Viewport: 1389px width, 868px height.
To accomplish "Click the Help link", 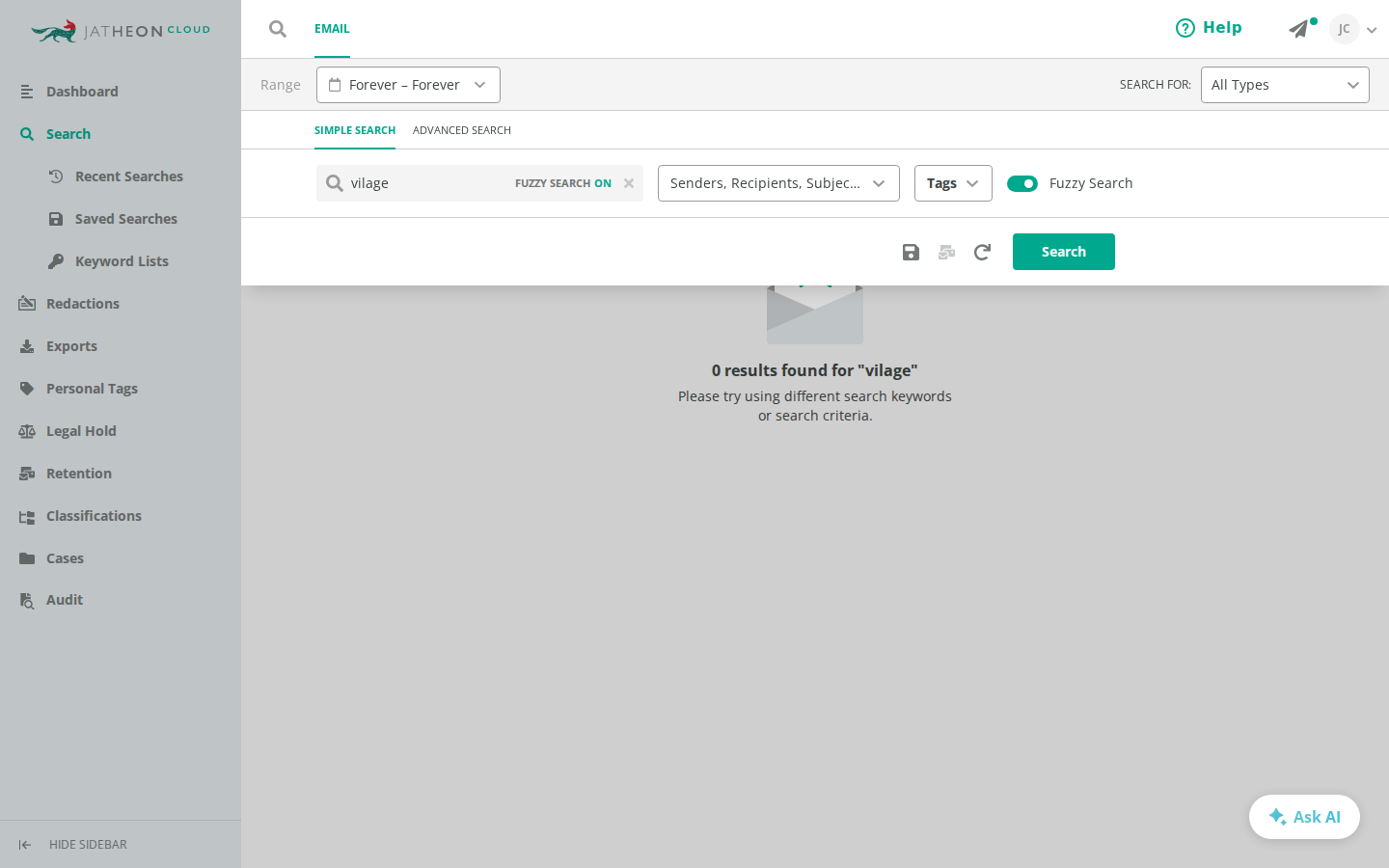I will [x=1209, y=28].
